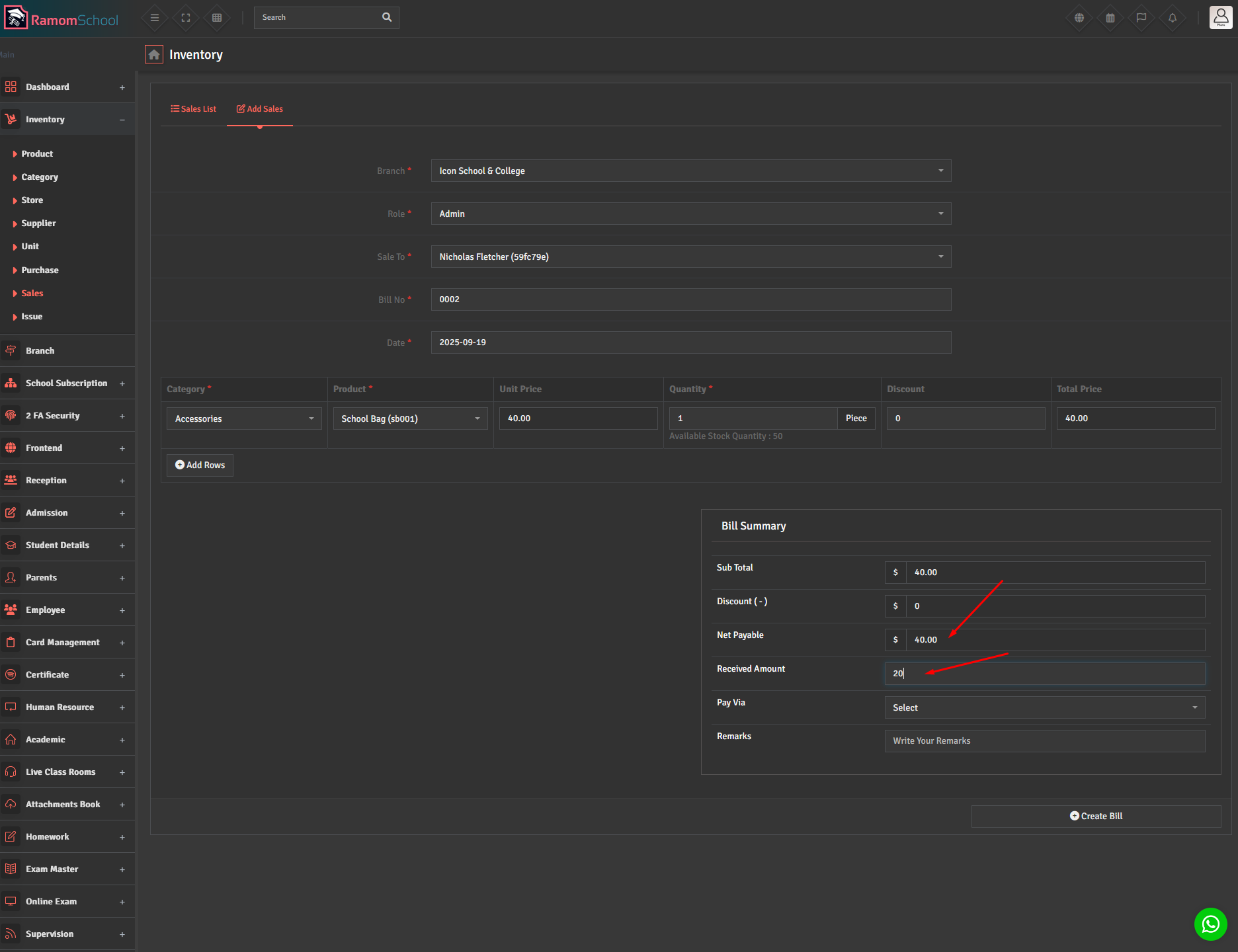
Task: Click the 2 FA Security fingerprint icon
Action: click(x=11, y=415)
